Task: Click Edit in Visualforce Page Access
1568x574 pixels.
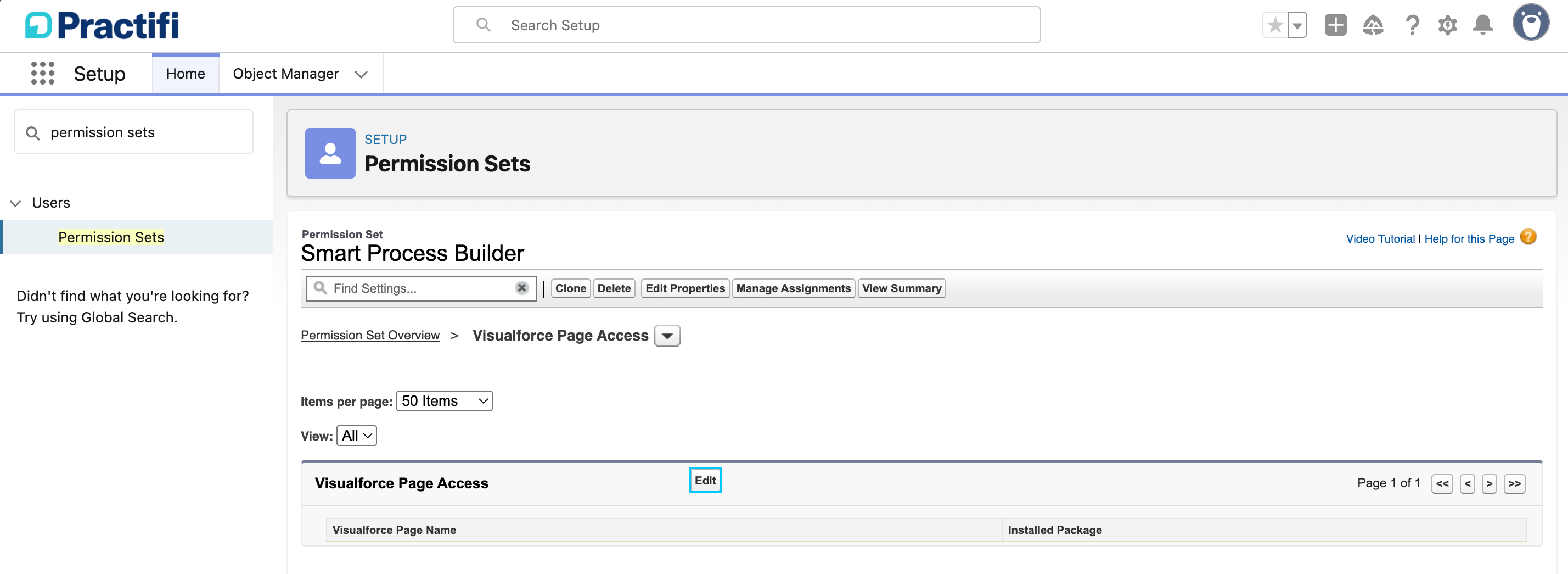Action: point(705,480)
